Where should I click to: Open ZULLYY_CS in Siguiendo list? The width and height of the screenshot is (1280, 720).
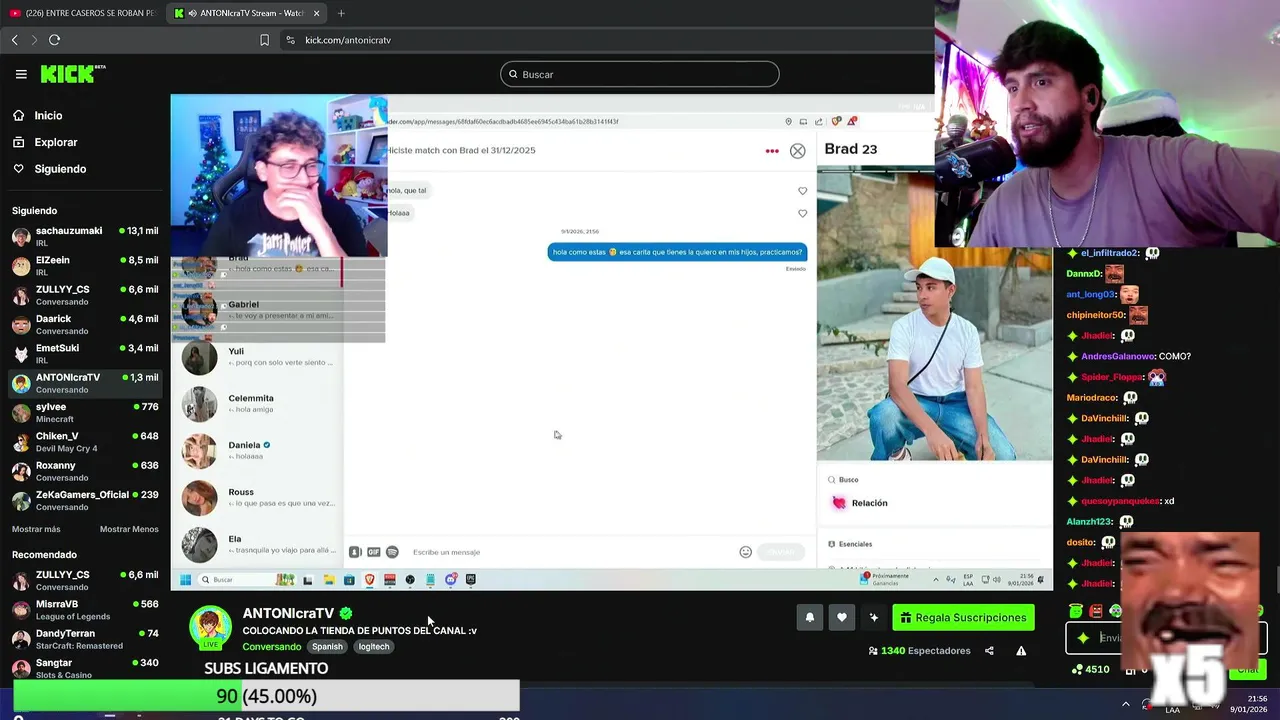85,295
